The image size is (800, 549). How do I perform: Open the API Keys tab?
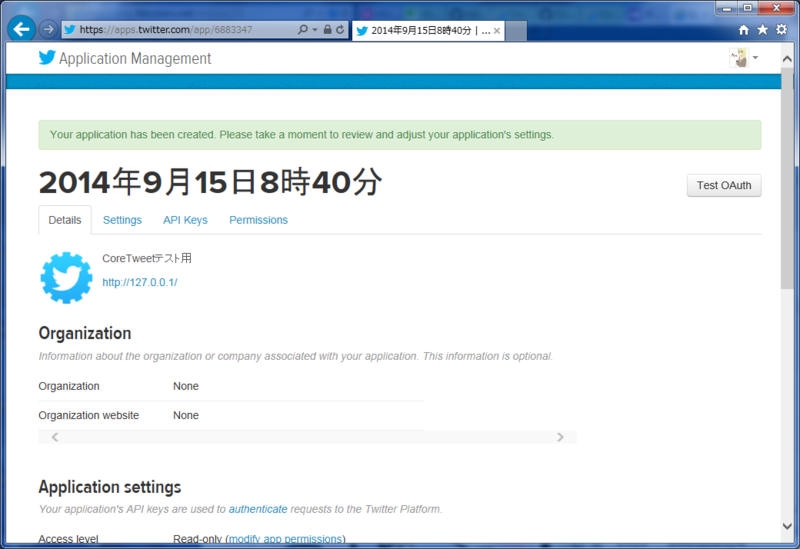tap(185, 220)
